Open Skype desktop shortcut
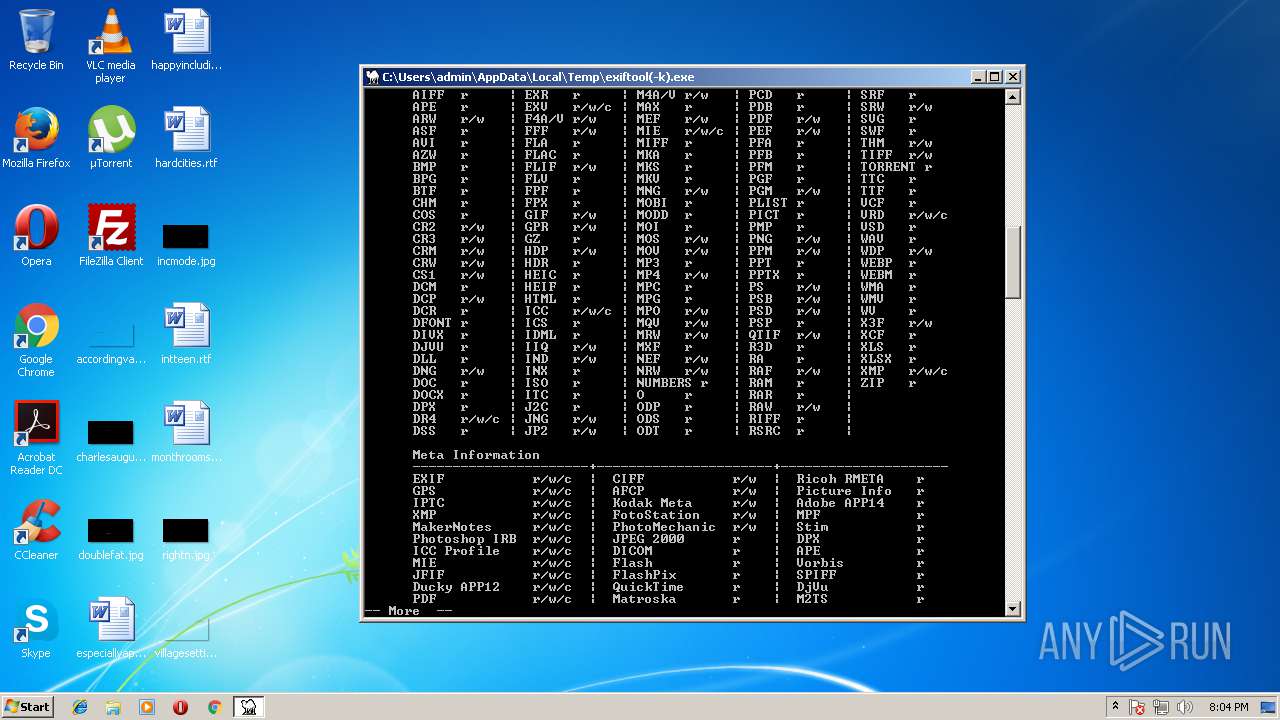This screenshot has width=1280, height=720. (x=36, y=628)
